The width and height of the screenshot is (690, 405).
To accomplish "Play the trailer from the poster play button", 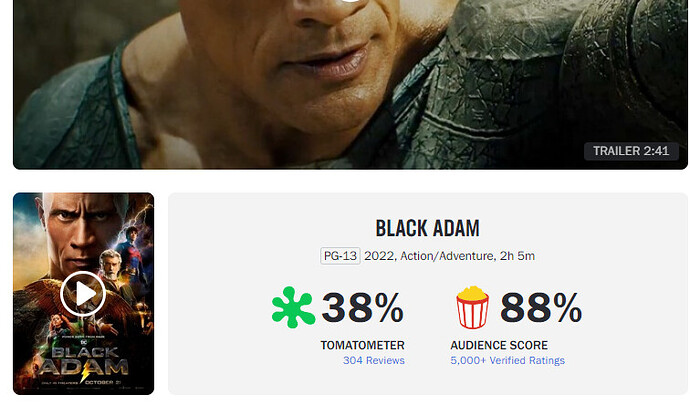I will point(83,294).
